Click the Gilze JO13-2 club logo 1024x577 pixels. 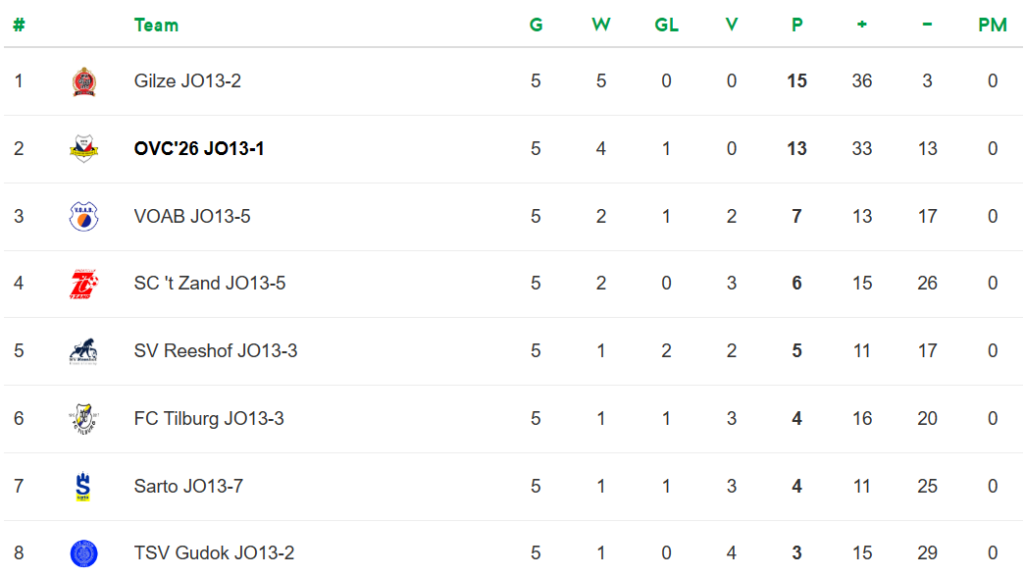click(84, 81)
